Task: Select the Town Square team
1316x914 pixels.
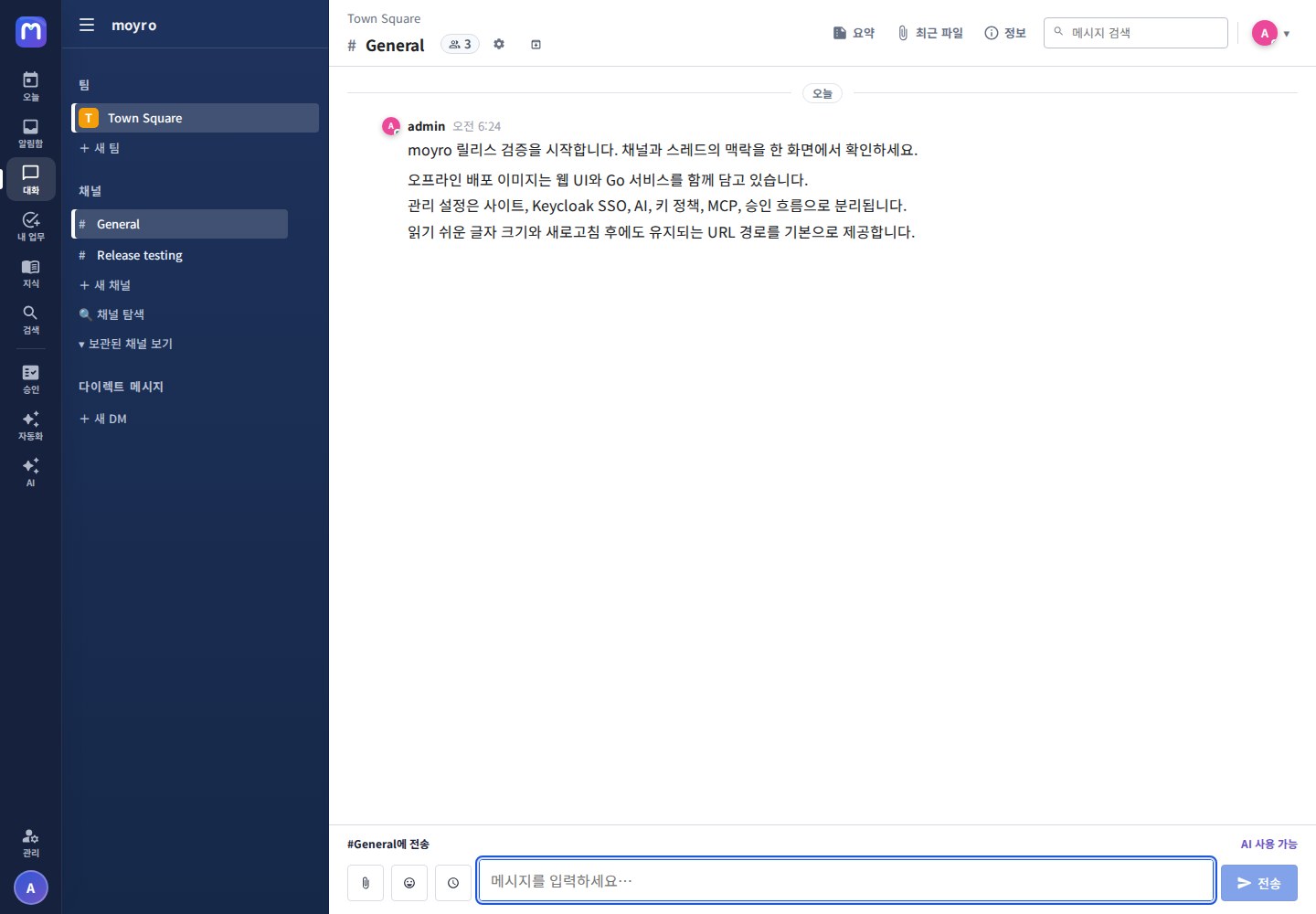Action: 196,118
